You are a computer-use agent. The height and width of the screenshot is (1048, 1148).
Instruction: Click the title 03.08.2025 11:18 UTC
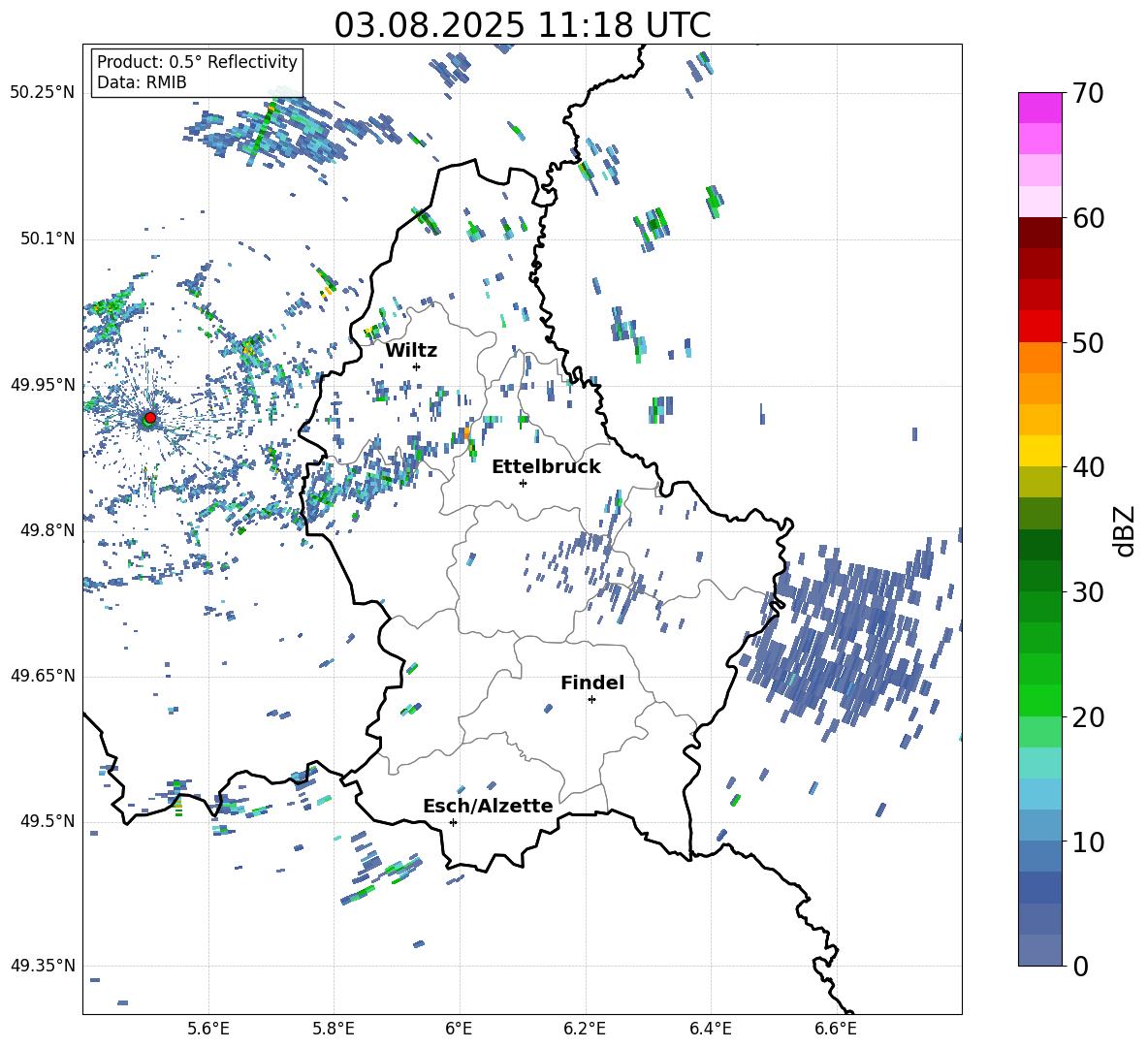(x=523, y=25)
